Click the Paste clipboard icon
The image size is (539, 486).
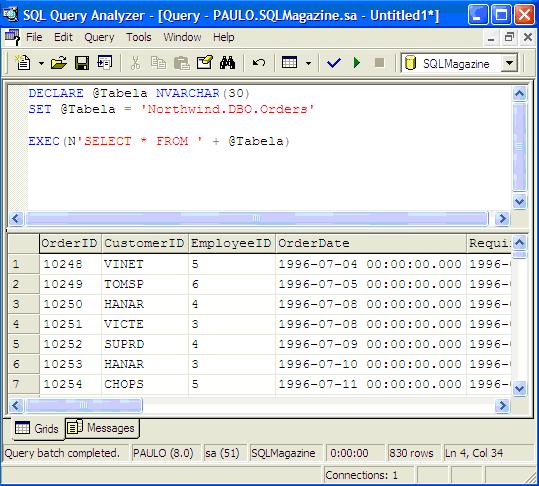click(x=182, y=63)
